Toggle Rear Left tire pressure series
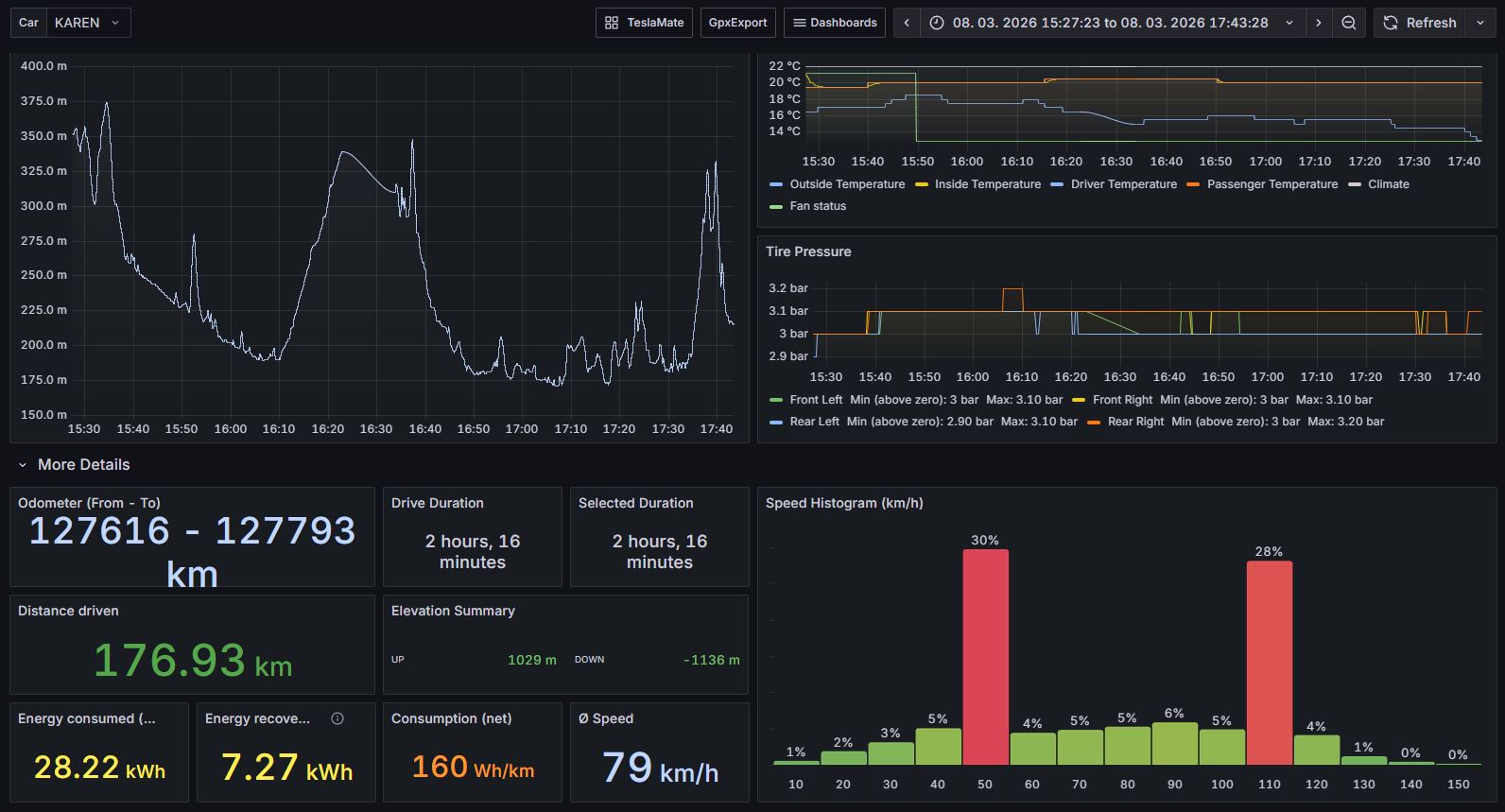This screenshot has width=1505, height=812. pyautogui.click(x=814, y=422)
